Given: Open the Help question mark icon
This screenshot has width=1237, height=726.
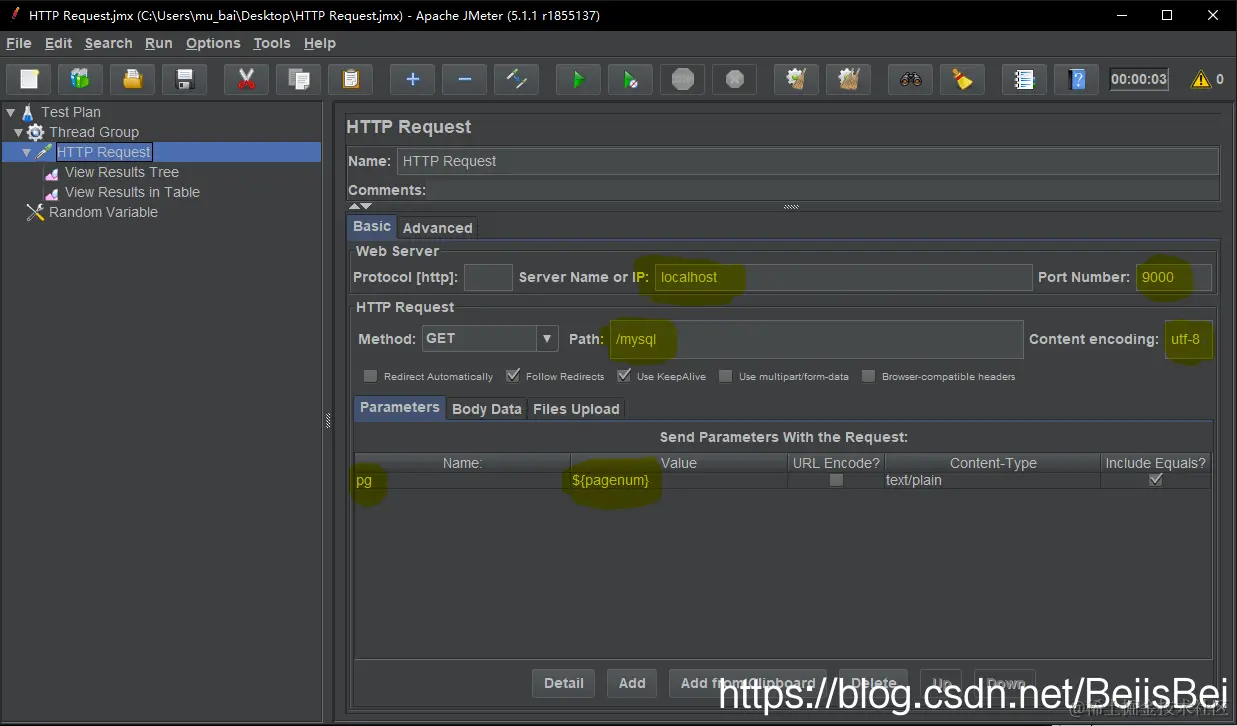Looking at the screenshot, I should (x=1076, y=79).
